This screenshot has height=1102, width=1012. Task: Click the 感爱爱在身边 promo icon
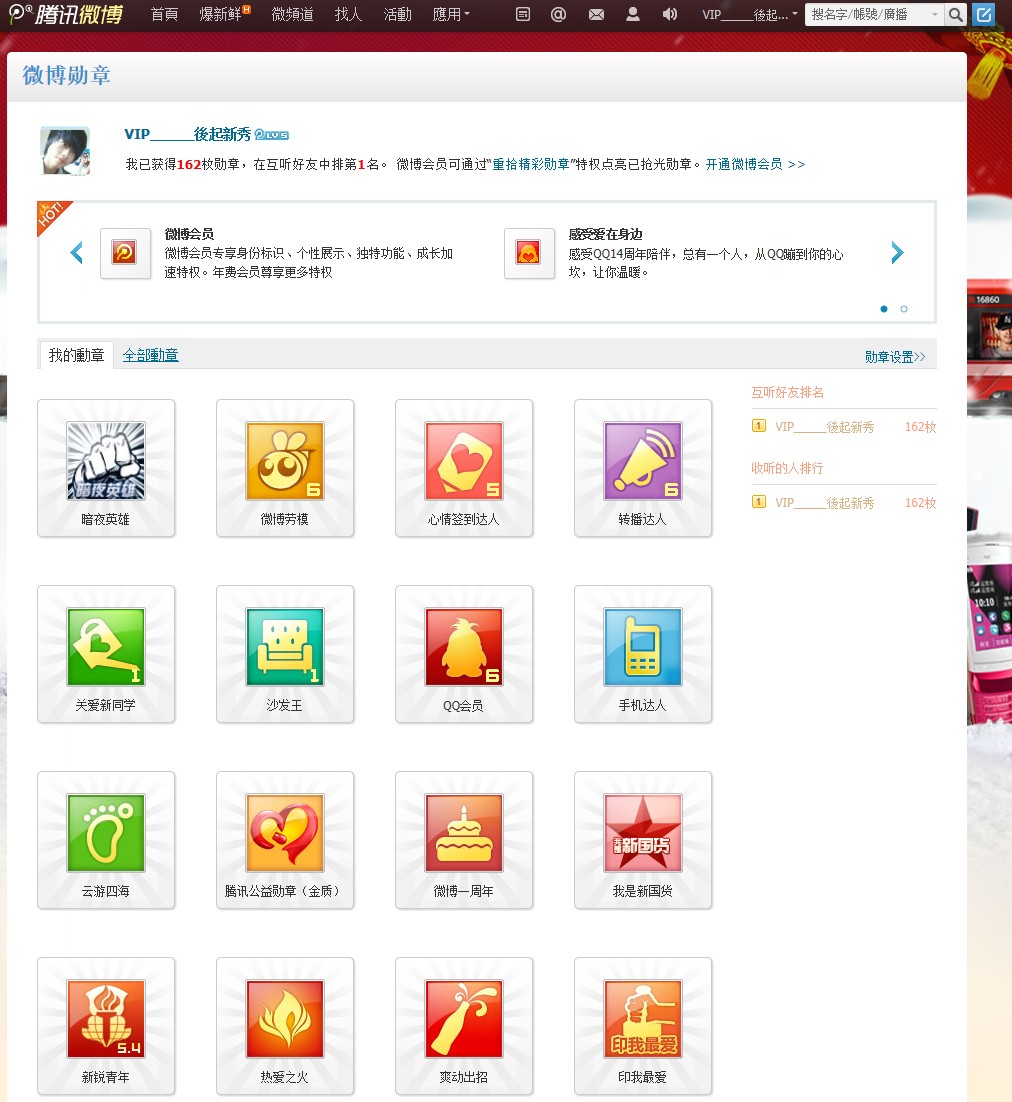click(x=529, y=253)
